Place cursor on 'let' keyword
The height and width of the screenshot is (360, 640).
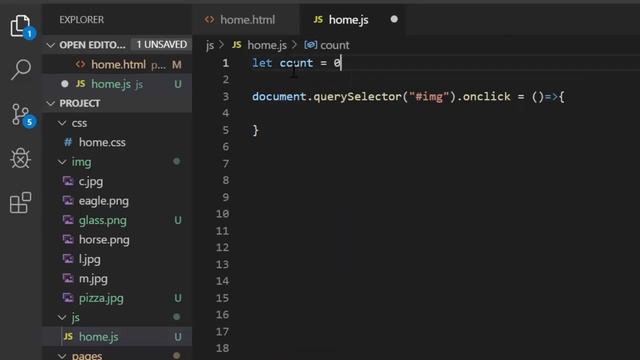[x=262, y=63]
